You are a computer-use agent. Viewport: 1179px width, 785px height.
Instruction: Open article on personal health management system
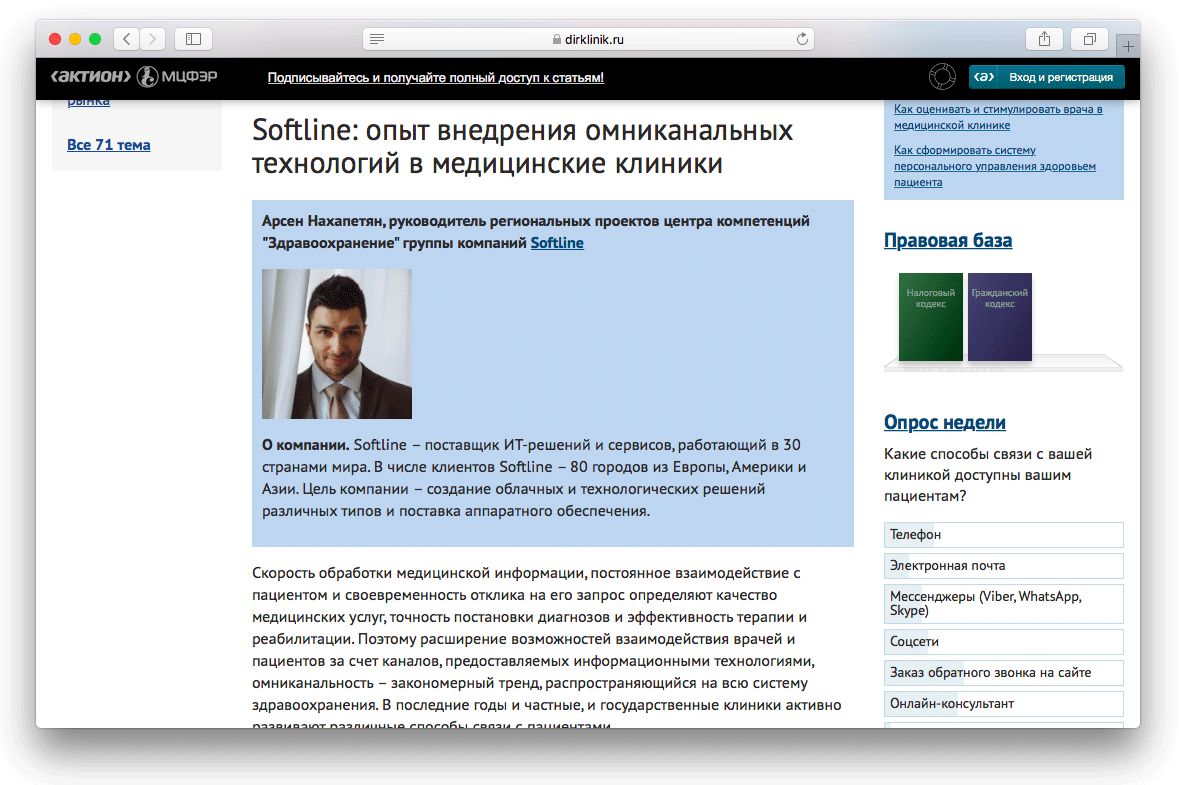pos(995,166)
